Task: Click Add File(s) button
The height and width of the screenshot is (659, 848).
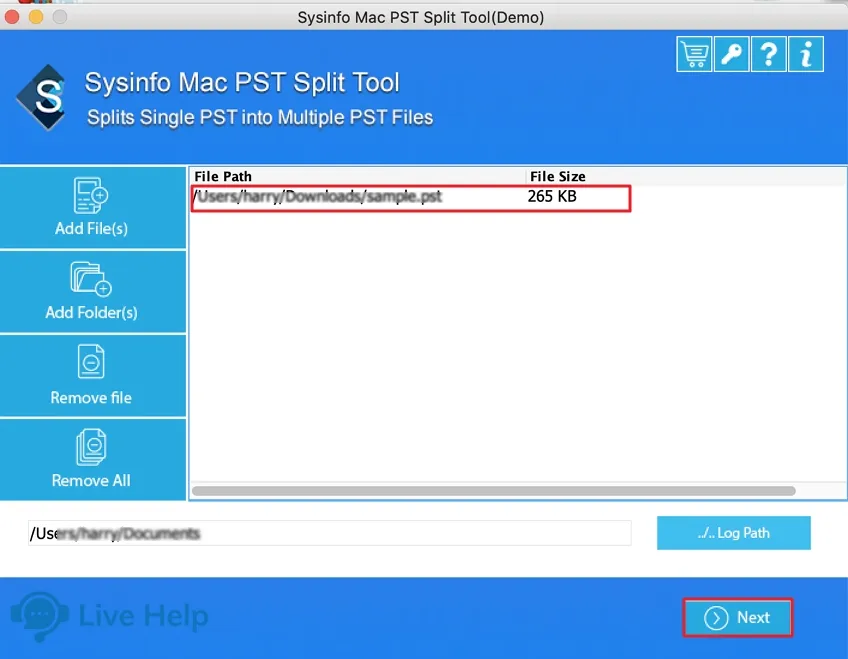Action: (x=93, y=208)
